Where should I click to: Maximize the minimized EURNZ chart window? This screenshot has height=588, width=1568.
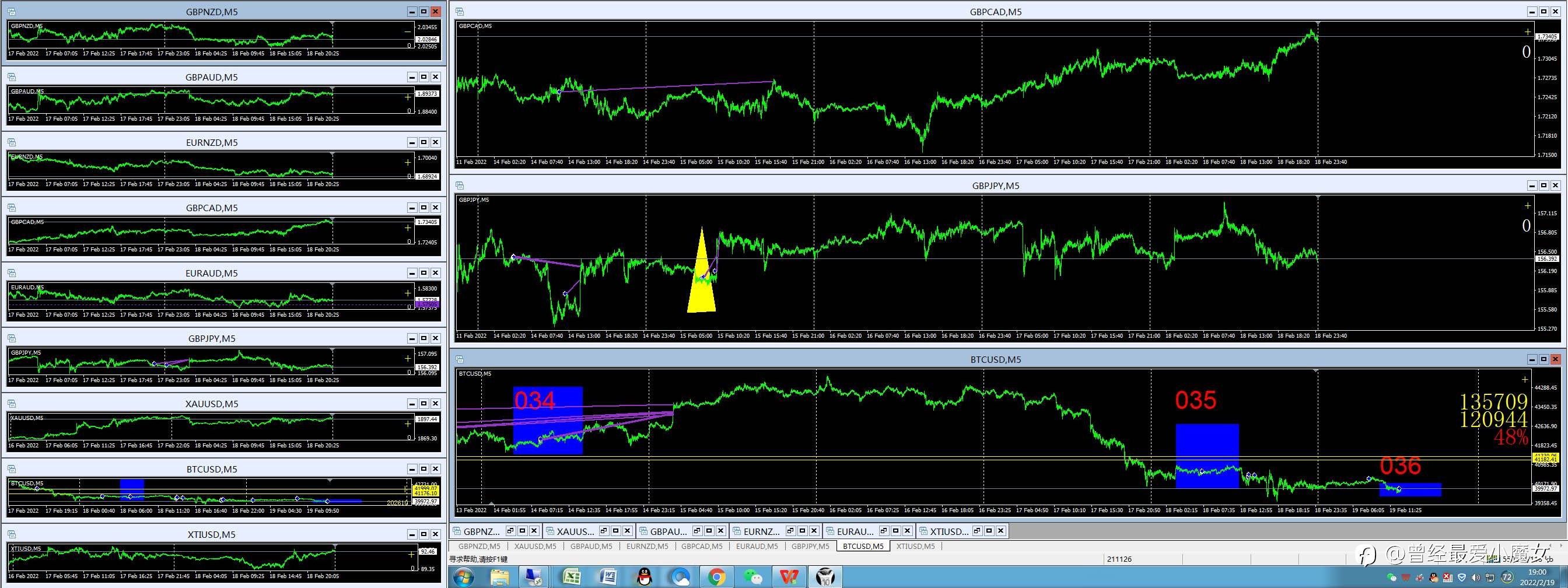click(802, 531)
